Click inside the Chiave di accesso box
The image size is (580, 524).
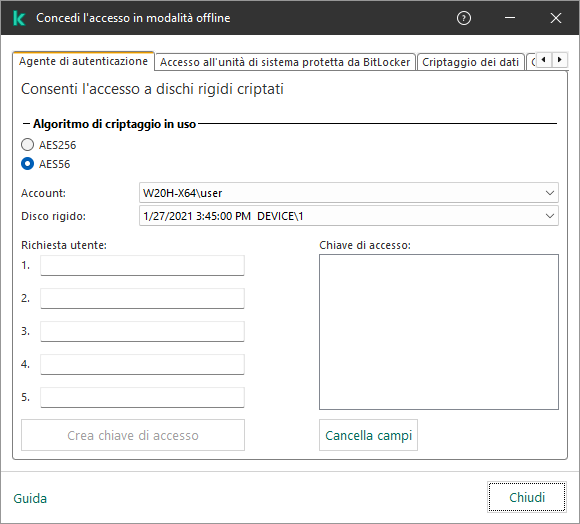point(439,332)
